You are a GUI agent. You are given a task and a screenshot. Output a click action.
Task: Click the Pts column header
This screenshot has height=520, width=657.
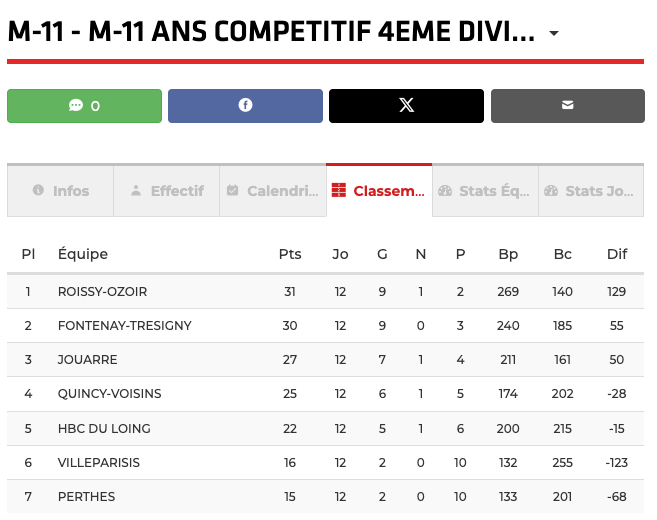click(x=290, y=254)
